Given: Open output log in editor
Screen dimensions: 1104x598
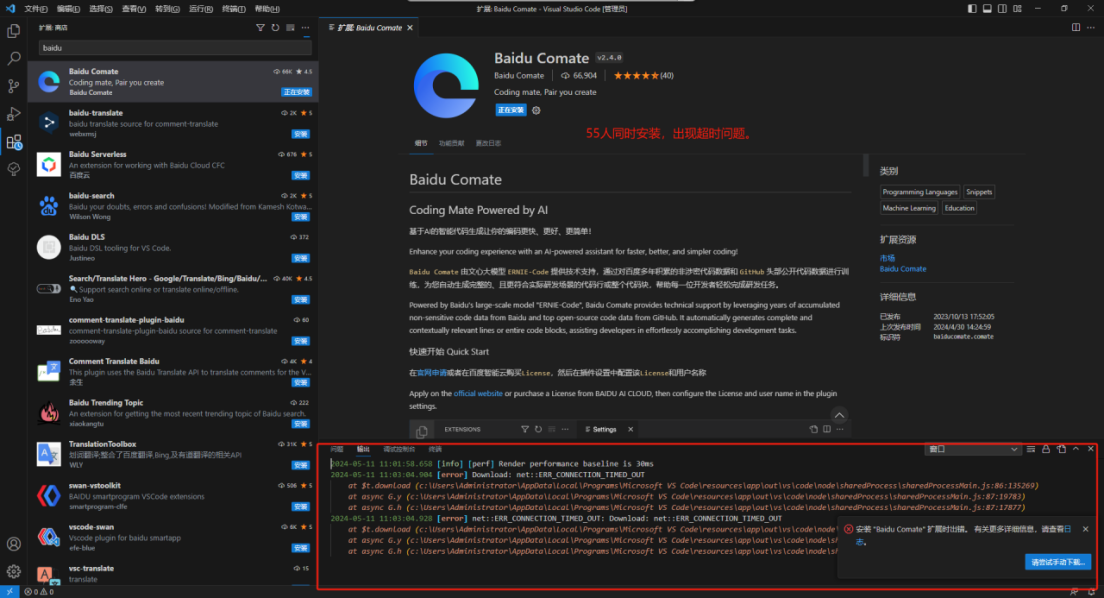Looking at the screenshot, I should (1061, 449).
